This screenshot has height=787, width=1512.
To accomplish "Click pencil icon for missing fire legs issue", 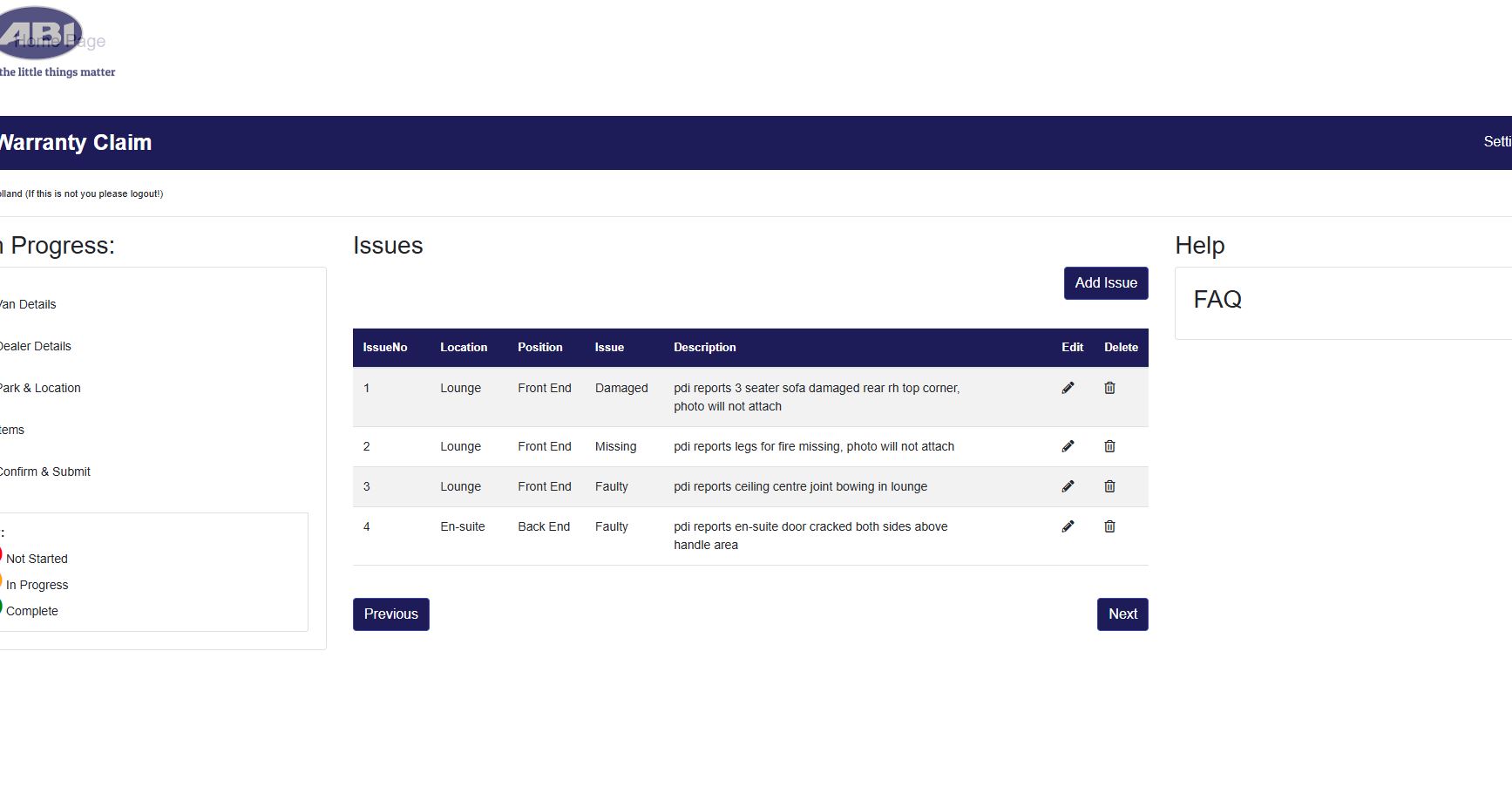I will coord(1068,446).
